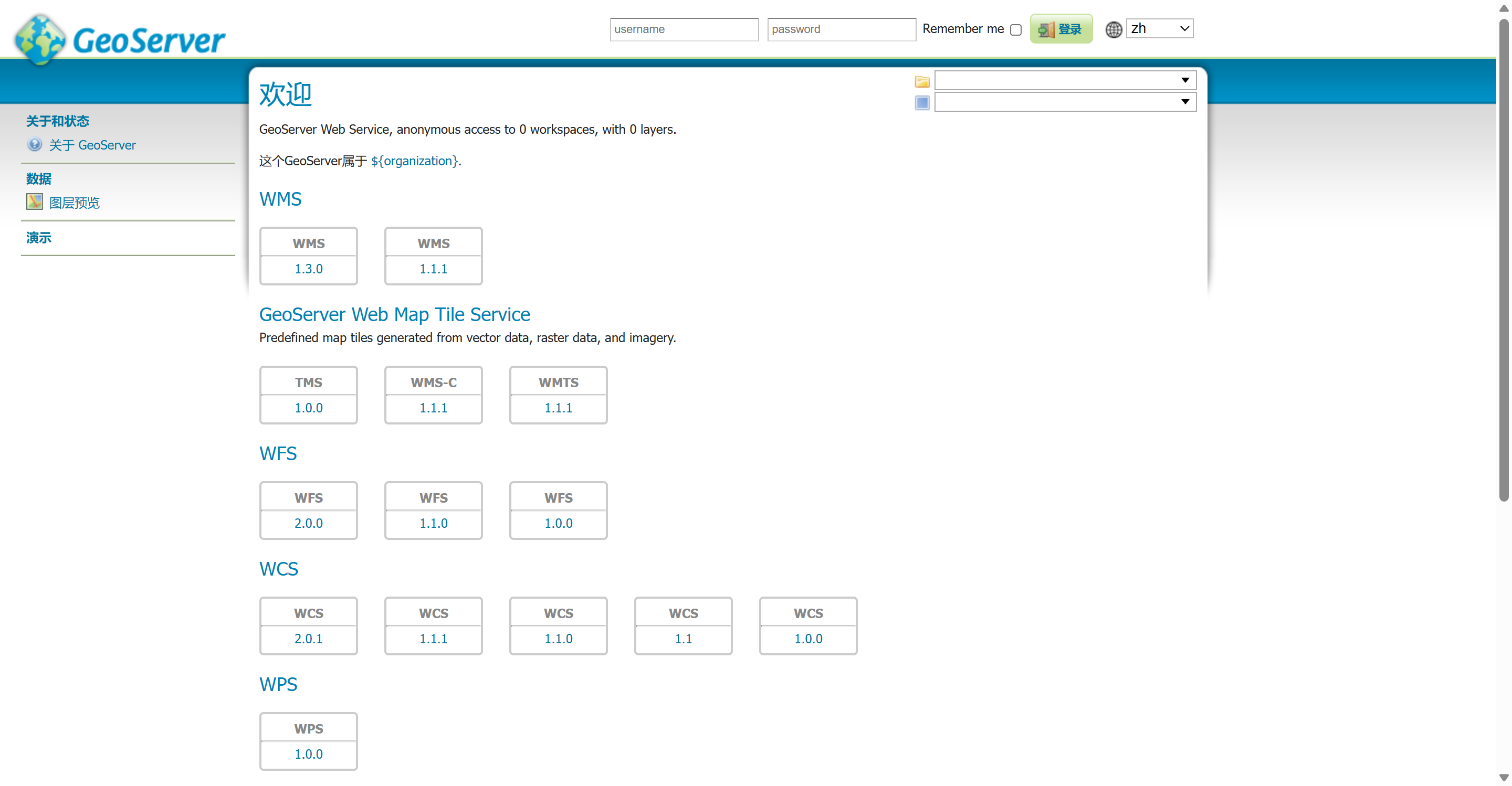Click the GeoServer Web Map Tile Service heading
1512x786 pixels.
click(394, 314)
